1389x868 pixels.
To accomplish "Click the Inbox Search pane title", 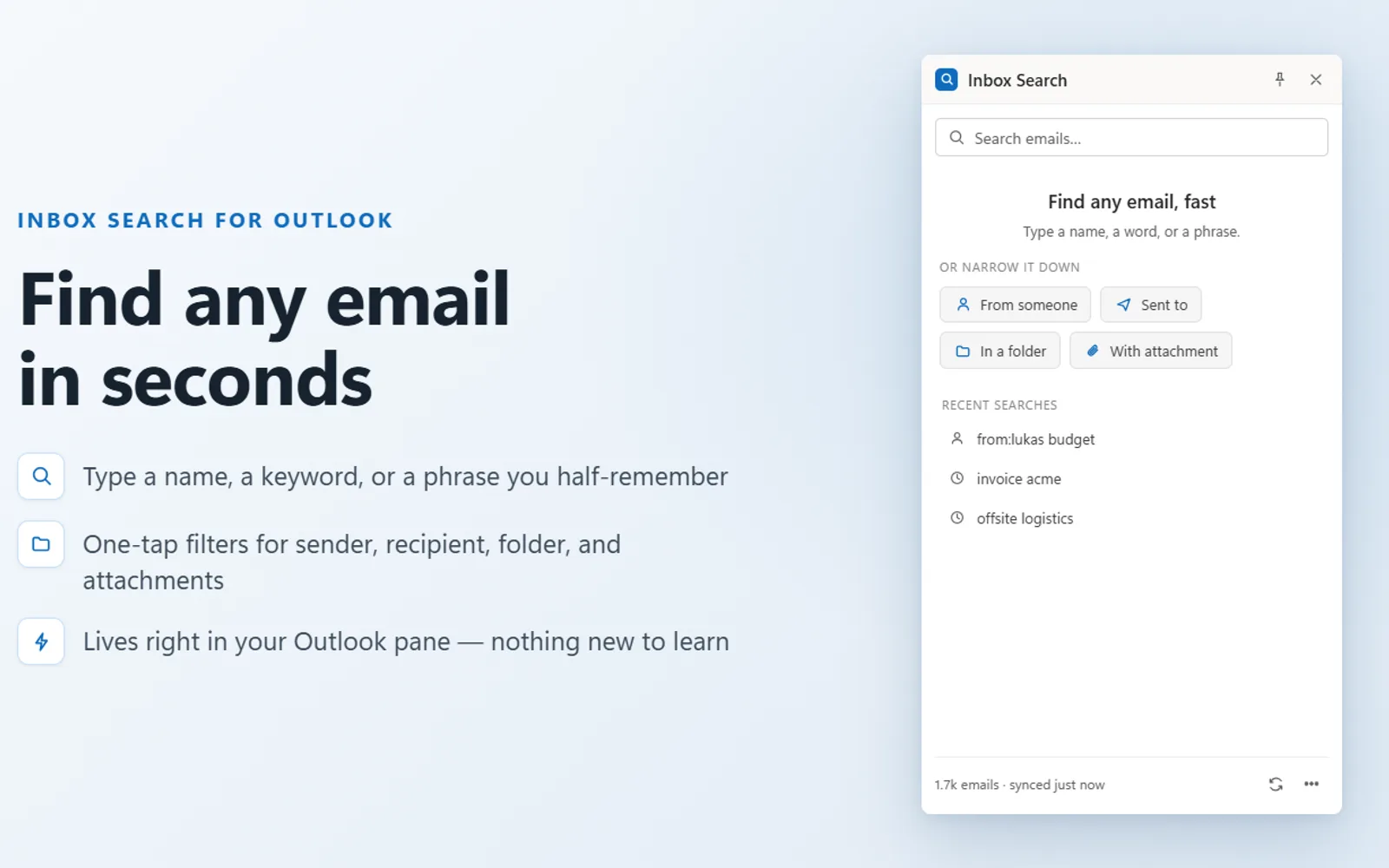I will tap(1017, 81).
